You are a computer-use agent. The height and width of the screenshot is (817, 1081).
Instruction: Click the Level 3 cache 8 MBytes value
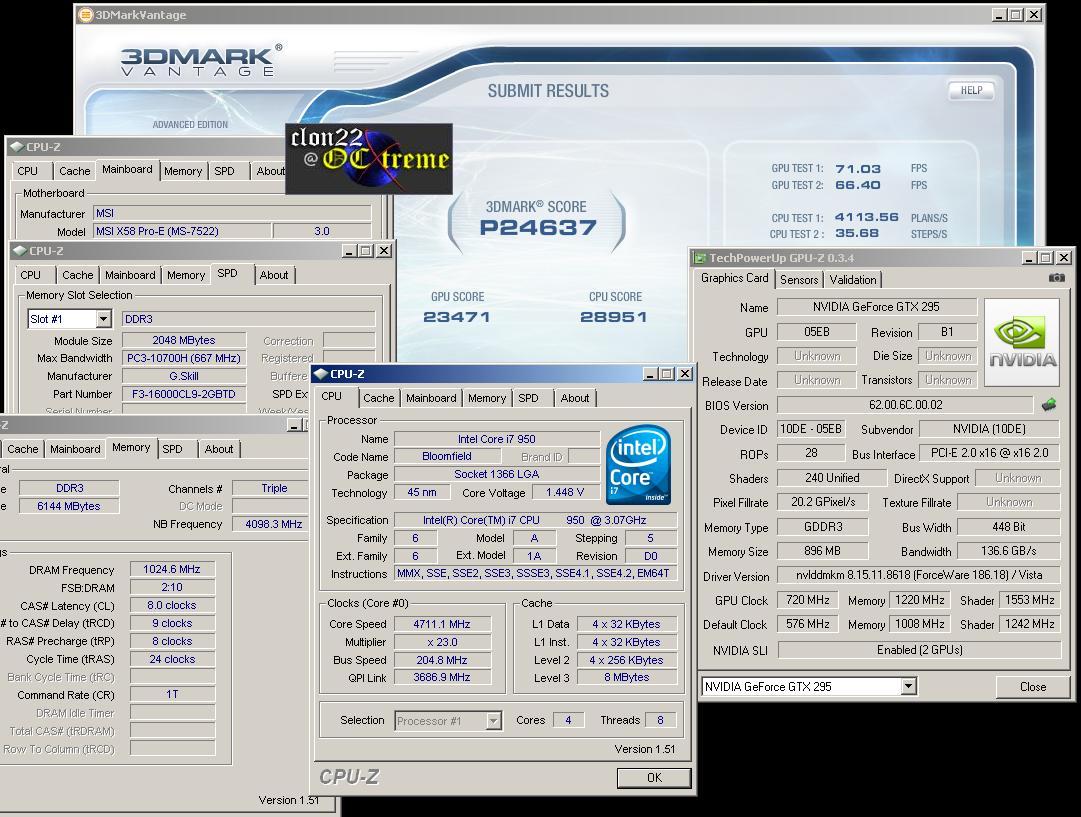(x=627, y=678)
